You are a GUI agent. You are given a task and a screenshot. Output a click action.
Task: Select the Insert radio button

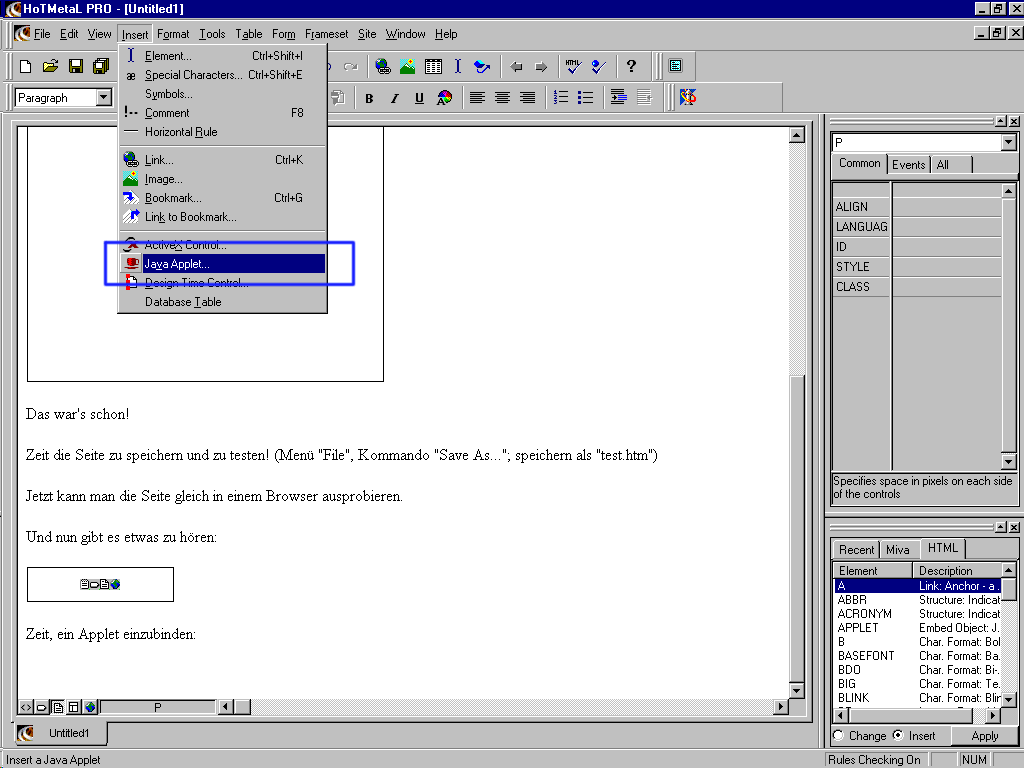coord(897,736)
